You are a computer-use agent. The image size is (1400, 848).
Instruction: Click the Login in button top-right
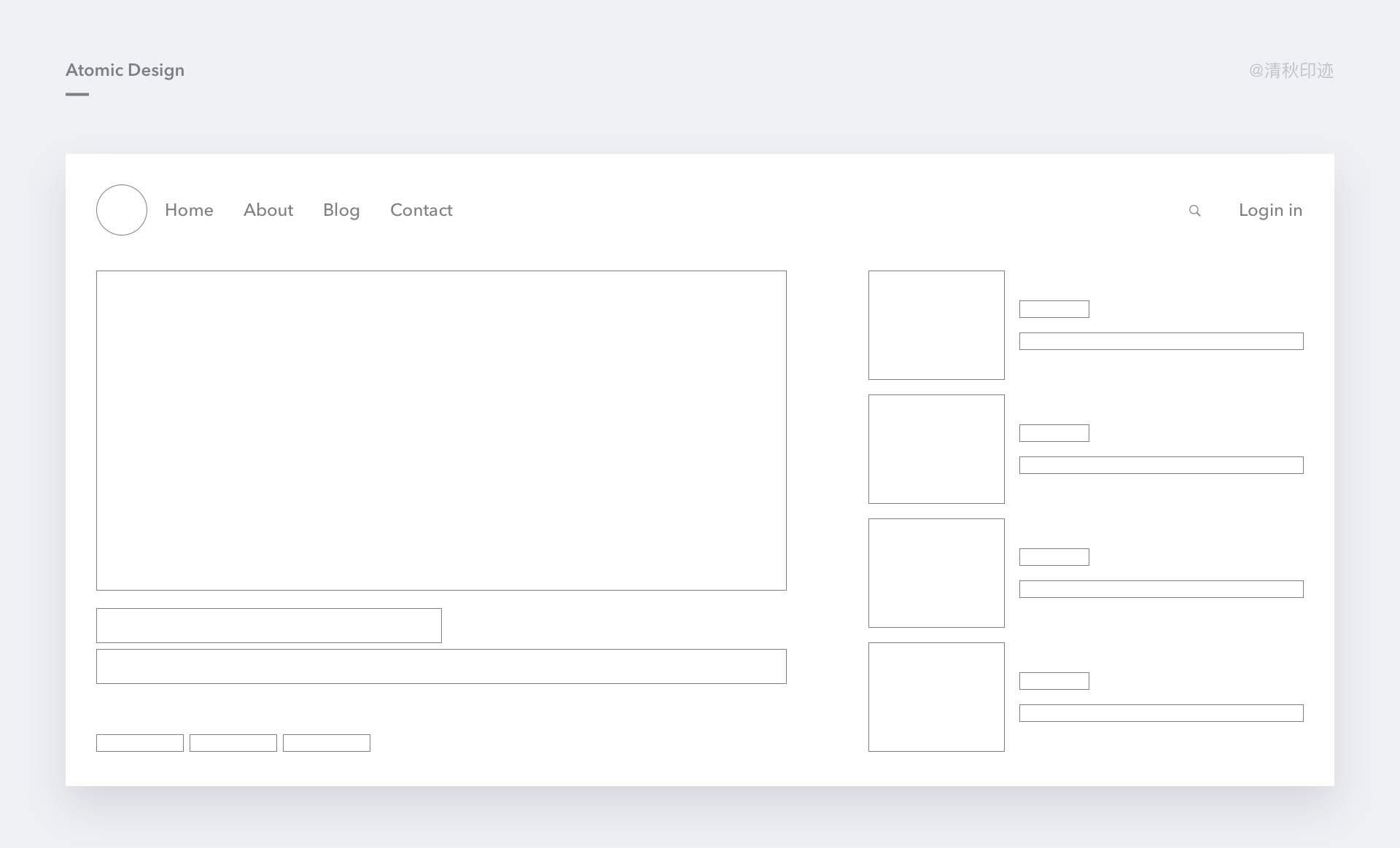pyautogui.click(x=1271, y=210)
